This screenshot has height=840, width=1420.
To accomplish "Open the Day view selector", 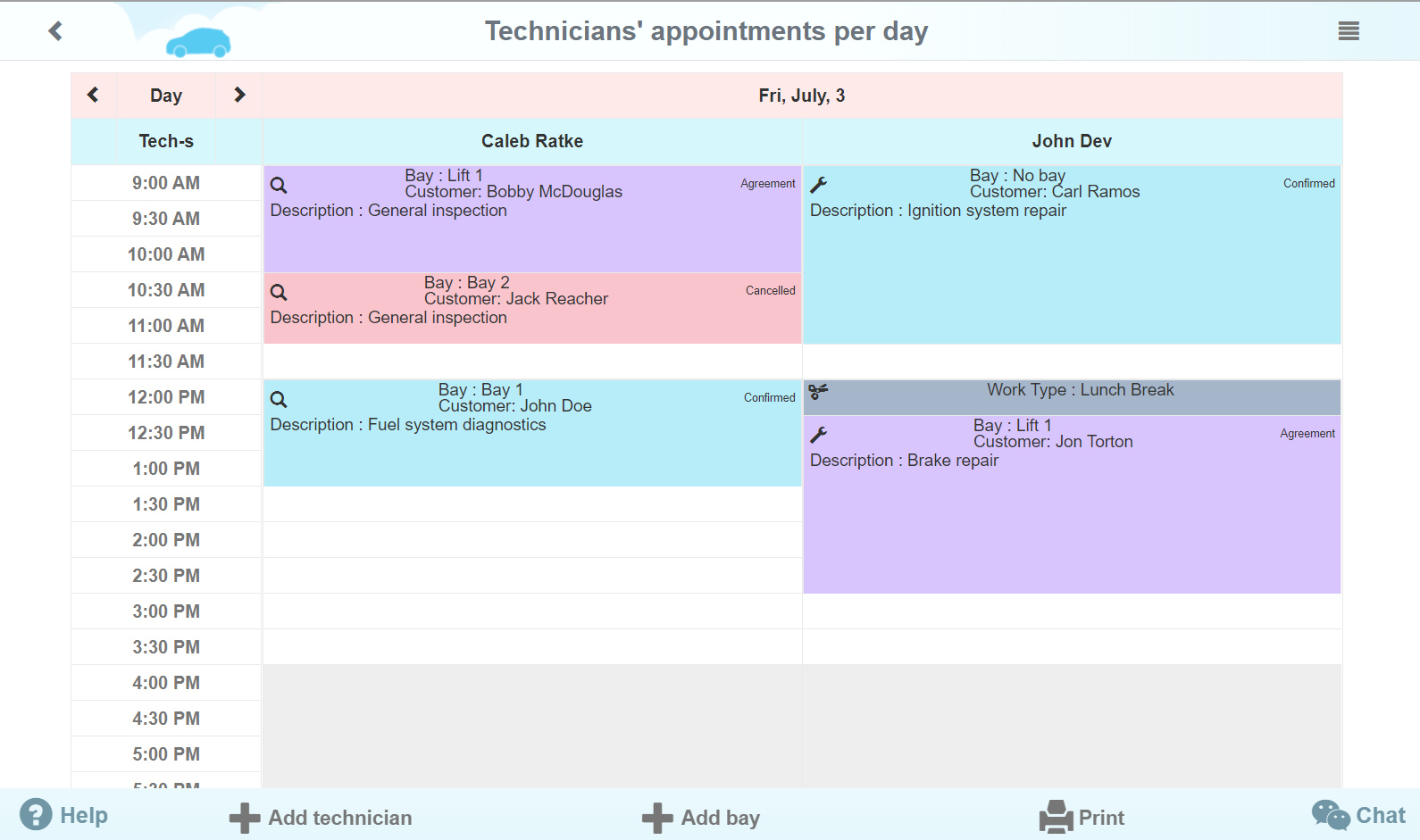I will click(x=166, y=96).
